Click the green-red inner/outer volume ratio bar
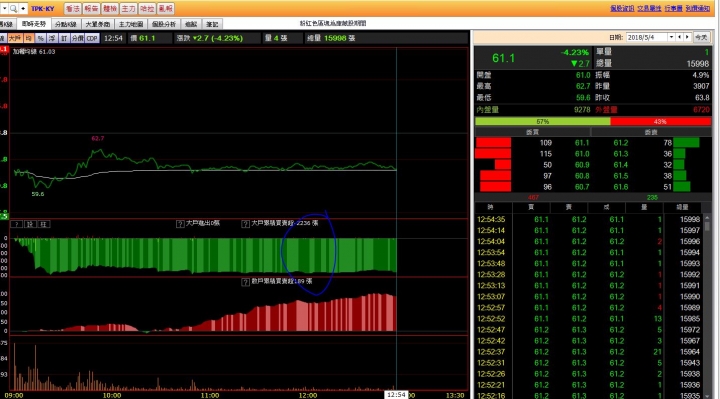 pyautogui.click(x=593, y=122)
